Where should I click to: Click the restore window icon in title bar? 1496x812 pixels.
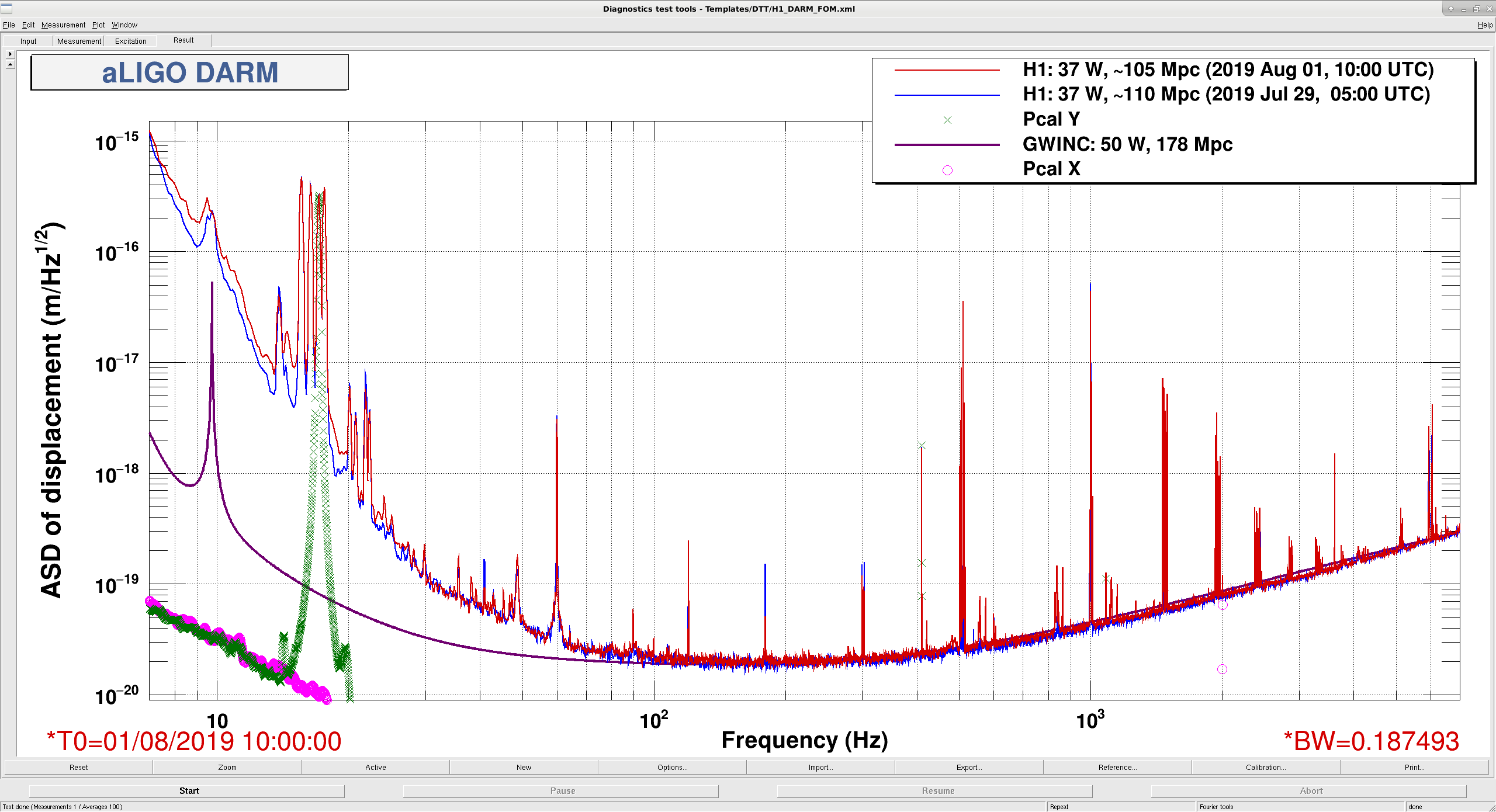[1476, 9]
